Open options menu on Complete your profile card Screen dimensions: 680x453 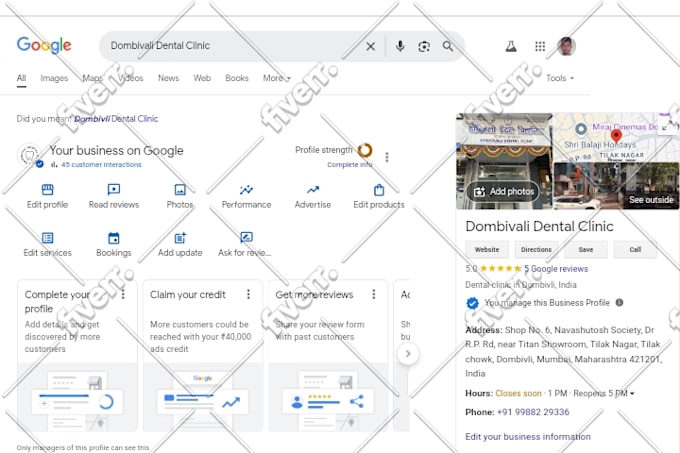tap(123, 294)
